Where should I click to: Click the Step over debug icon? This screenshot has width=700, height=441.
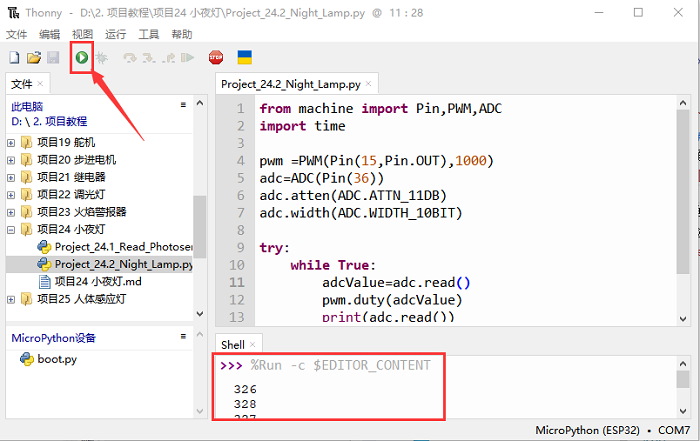pos(129,58)
